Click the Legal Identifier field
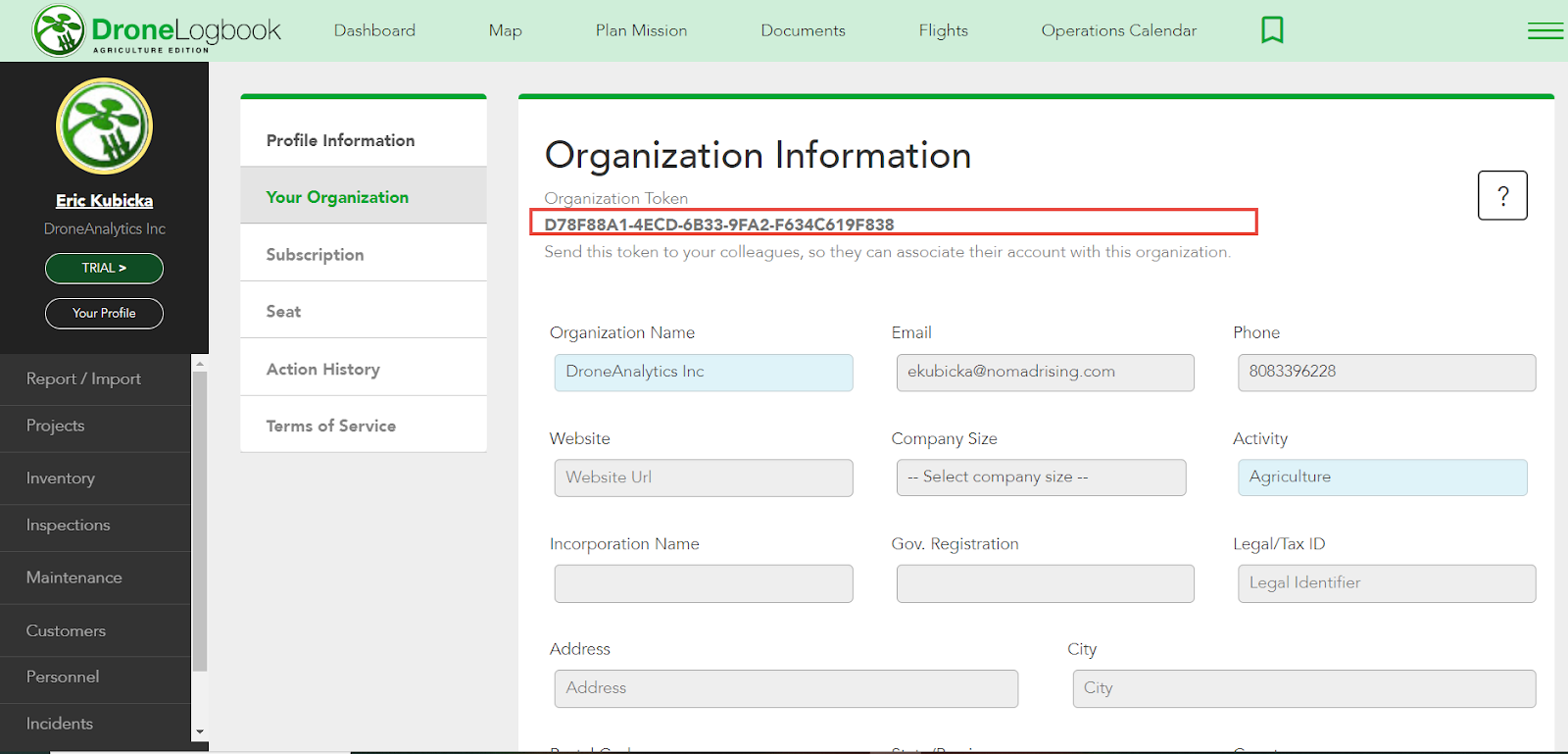 click(1387, 583)
